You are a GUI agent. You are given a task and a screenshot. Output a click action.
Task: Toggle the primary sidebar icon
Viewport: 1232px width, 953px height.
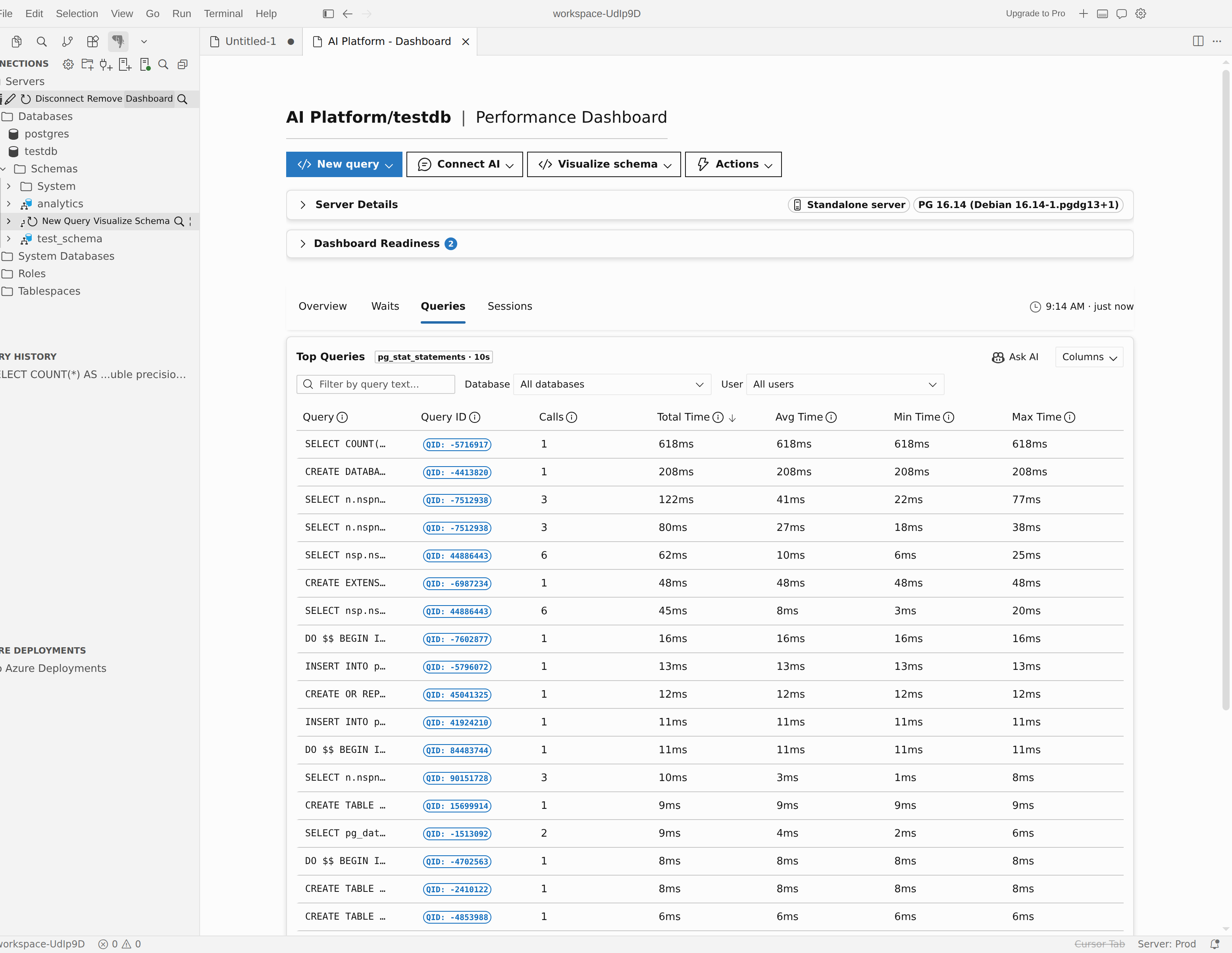pyautogui.click(x=328, y=14)
